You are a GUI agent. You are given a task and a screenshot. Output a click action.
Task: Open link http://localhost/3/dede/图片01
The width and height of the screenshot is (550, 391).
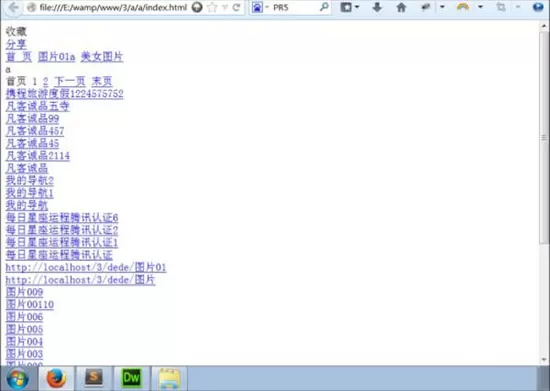86,267
